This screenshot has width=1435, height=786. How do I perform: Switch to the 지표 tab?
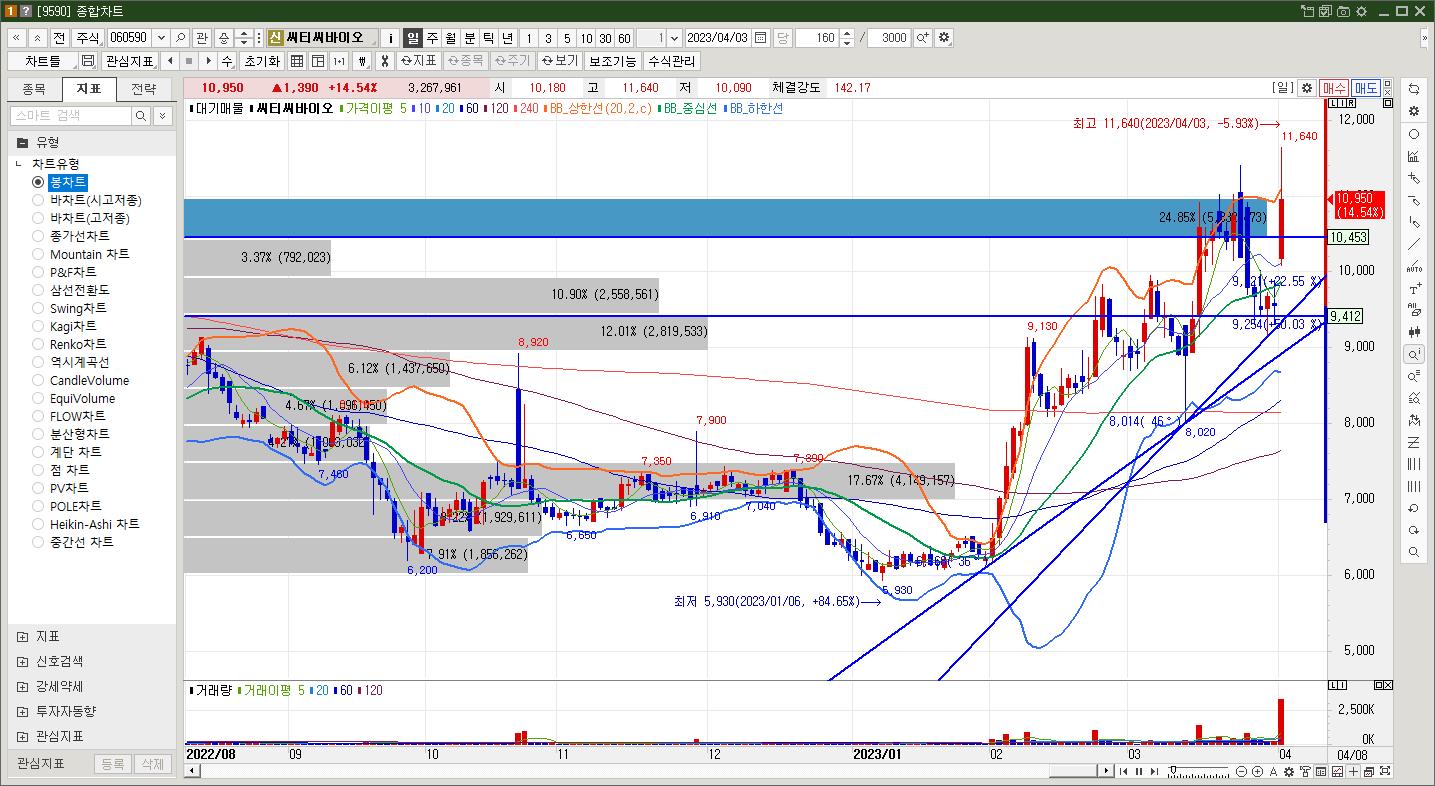pos(89,89)
